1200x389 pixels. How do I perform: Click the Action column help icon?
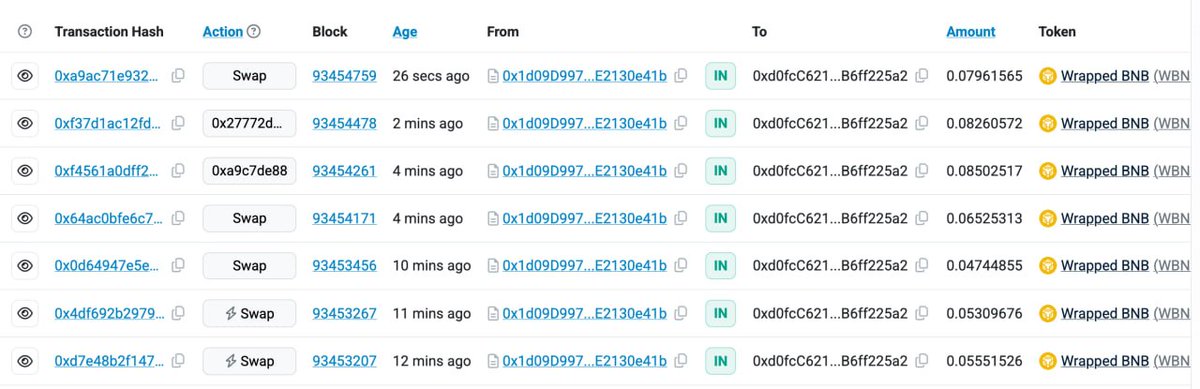click(254, 32)
